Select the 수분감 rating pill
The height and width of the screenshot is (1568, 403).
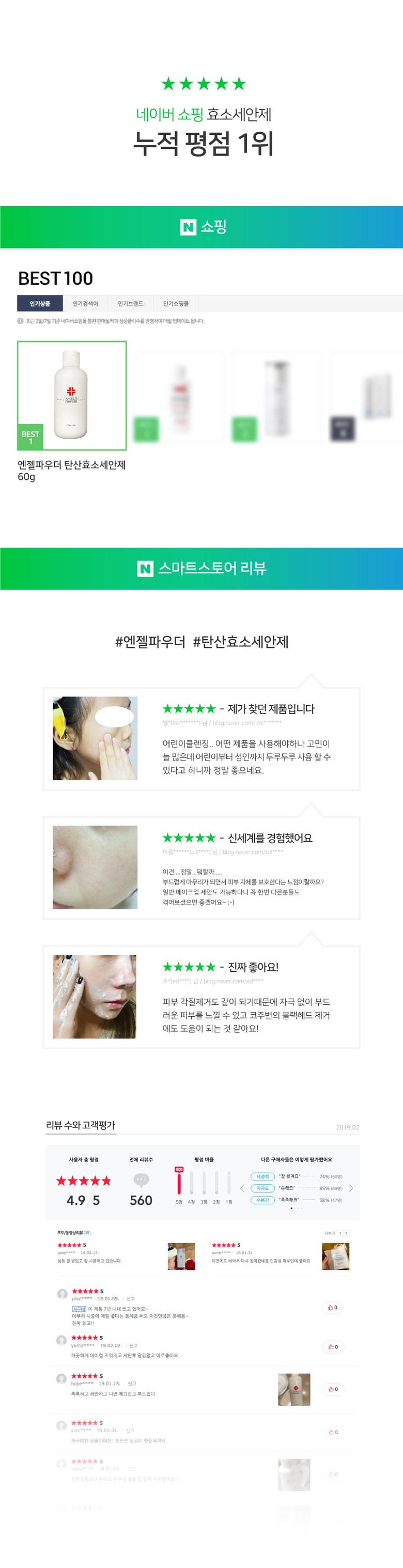point(262,1200)
